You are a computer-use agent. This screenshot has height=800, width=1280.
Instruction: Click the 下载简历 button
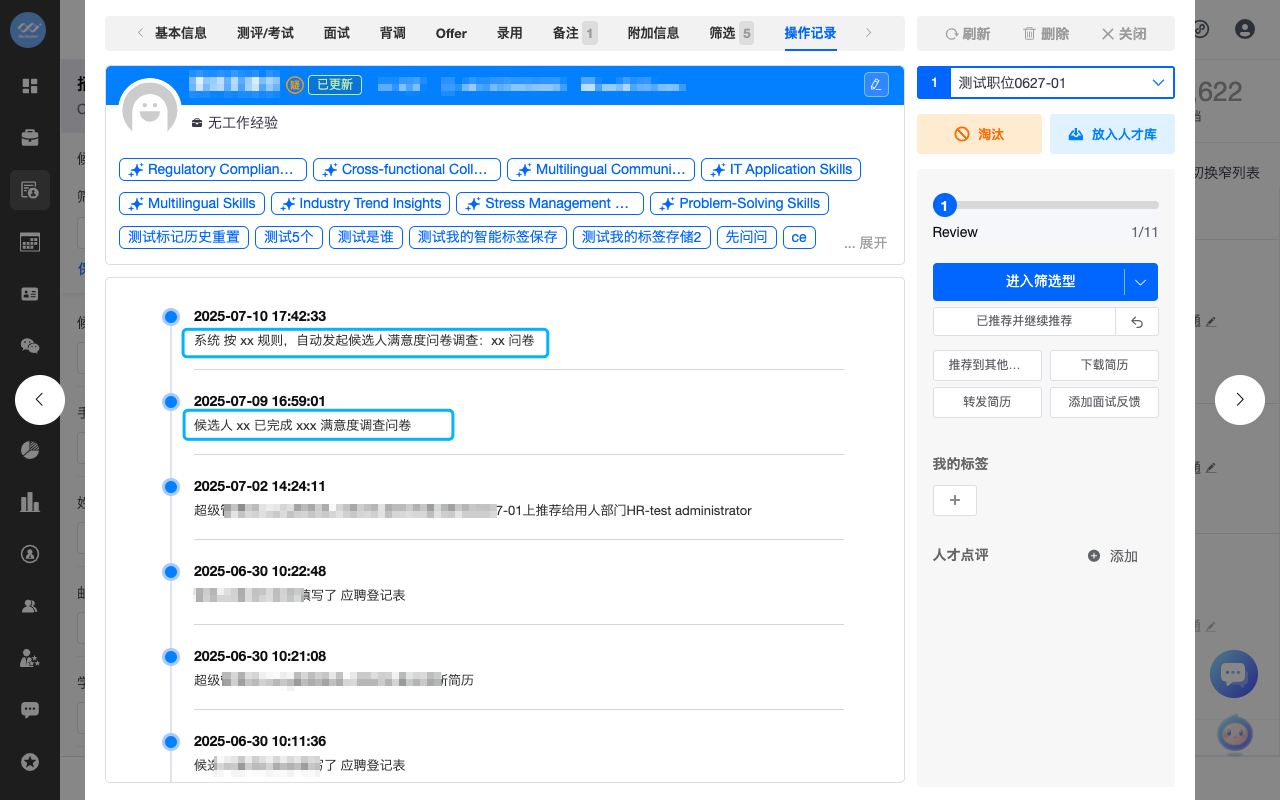[x=1104, y=365]
